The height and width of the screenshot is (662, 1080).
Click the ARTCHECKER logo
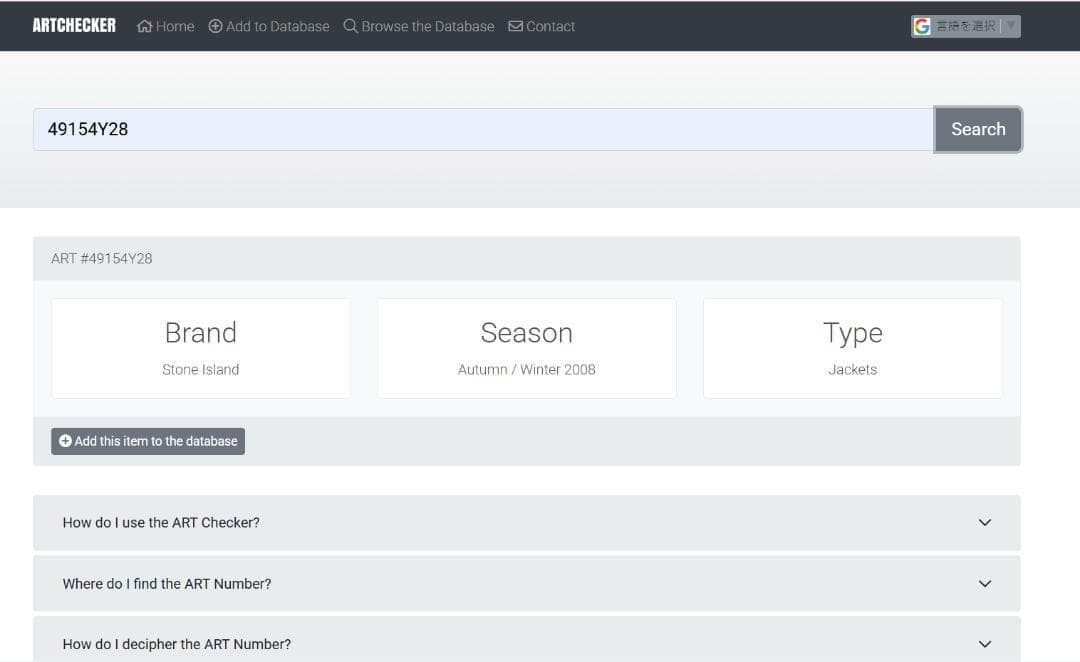(x=74, y=26)
